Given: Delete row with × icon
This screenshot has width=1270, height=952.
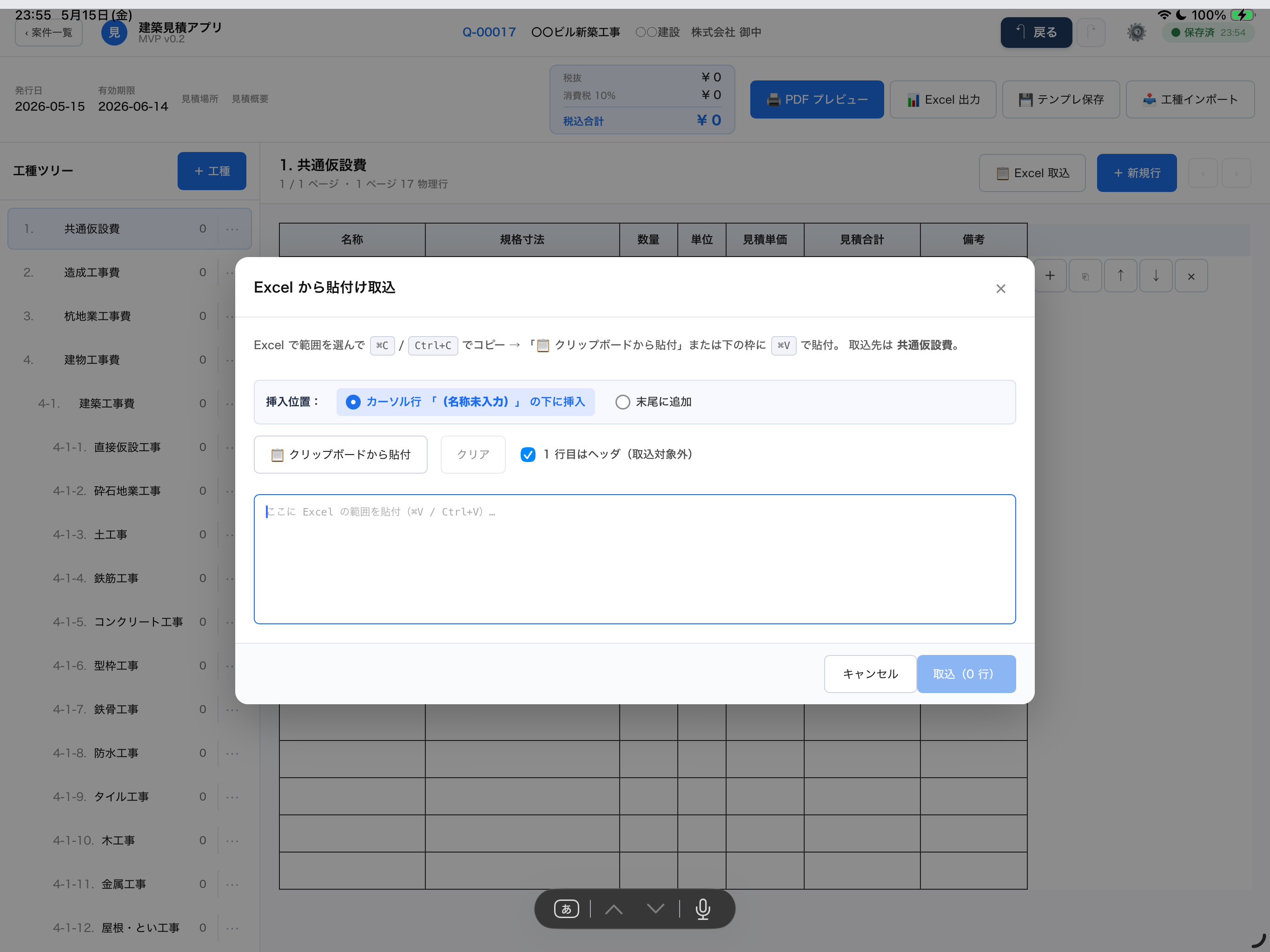Looking at the screenshot, I should [x=1191, y=276].
